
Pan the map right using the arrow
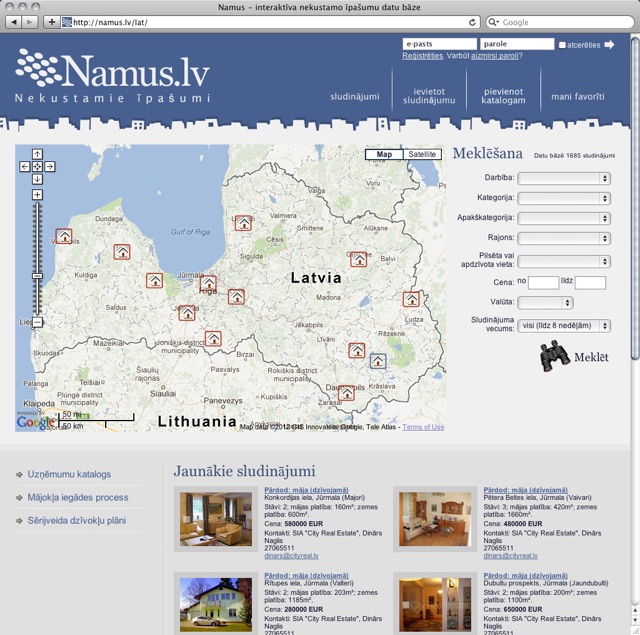pyautogui.click(x=50, y=167)
